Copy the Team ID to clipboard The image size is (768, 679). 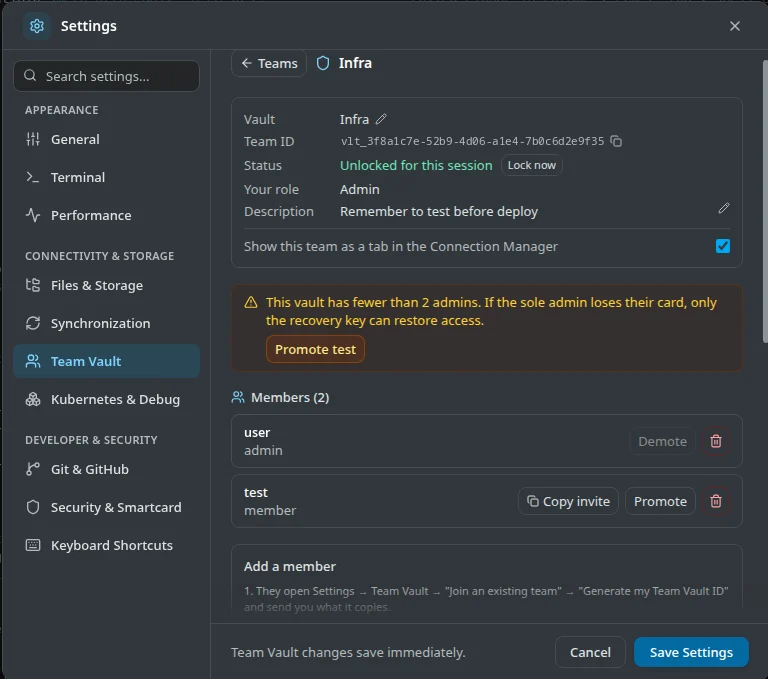click(616, 141)
